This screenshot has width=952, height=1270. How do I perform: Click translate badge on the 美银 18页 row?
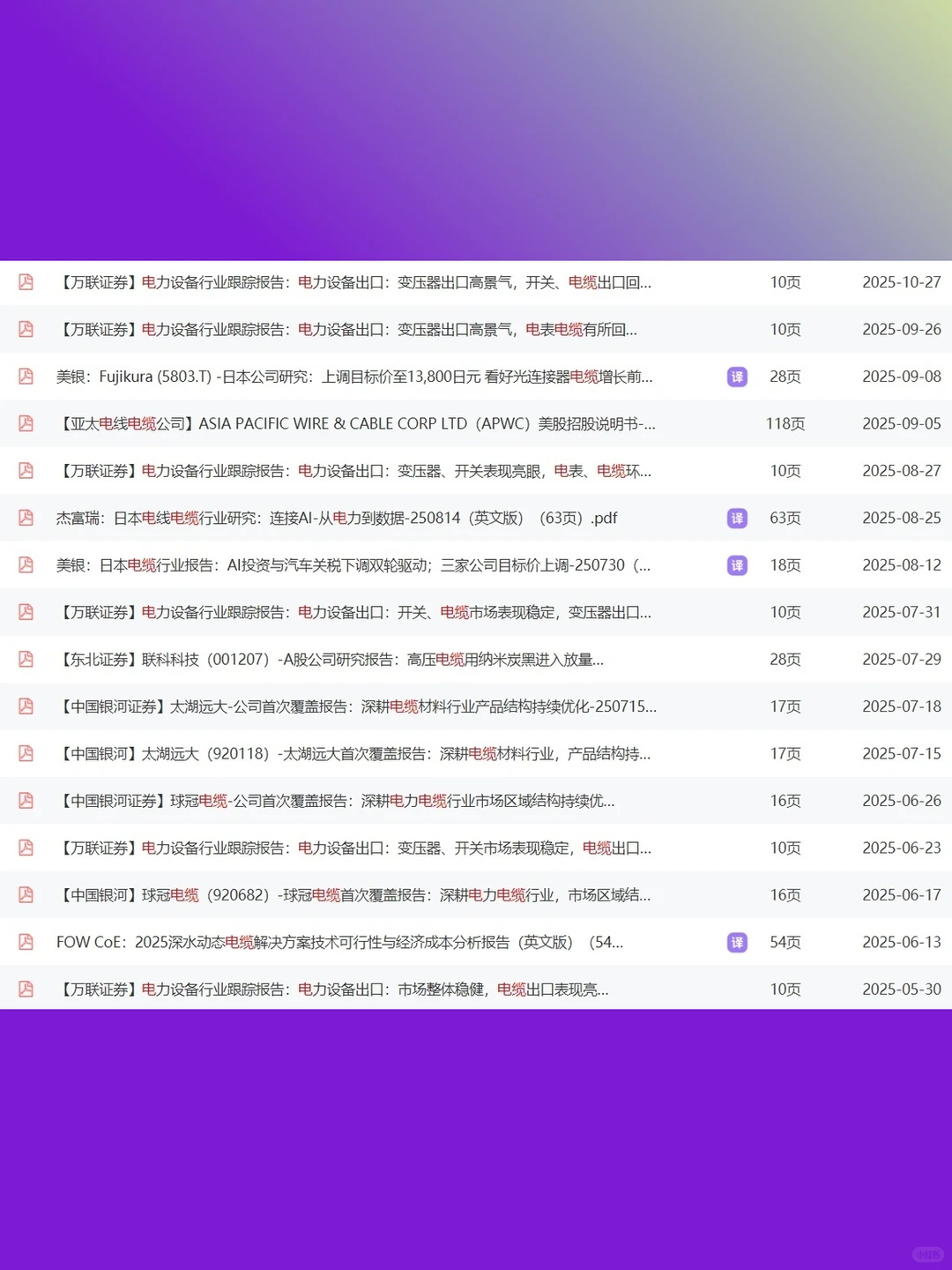[x=737, y=565]
